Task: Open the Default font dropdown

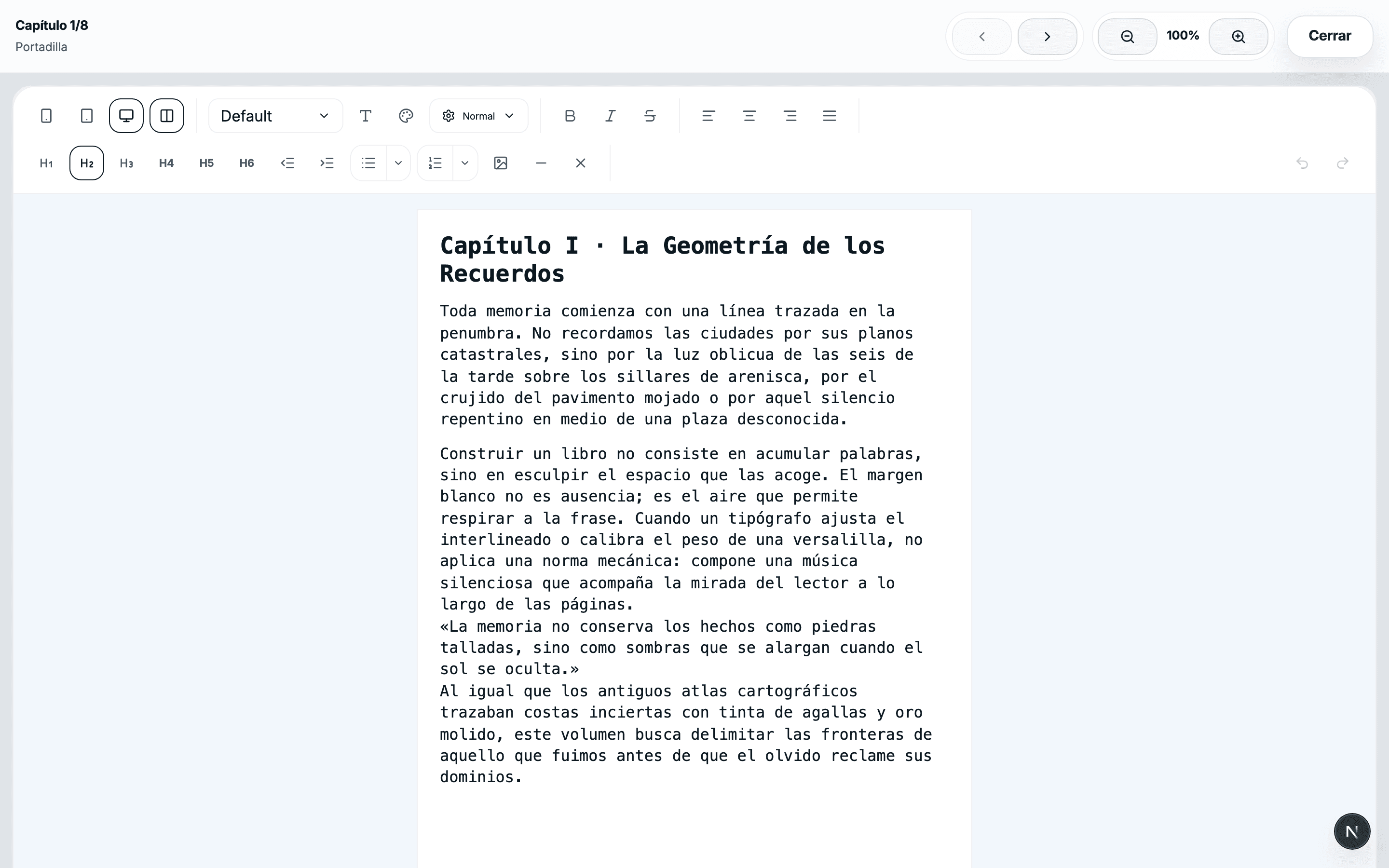Action: (x=275, y=116)
